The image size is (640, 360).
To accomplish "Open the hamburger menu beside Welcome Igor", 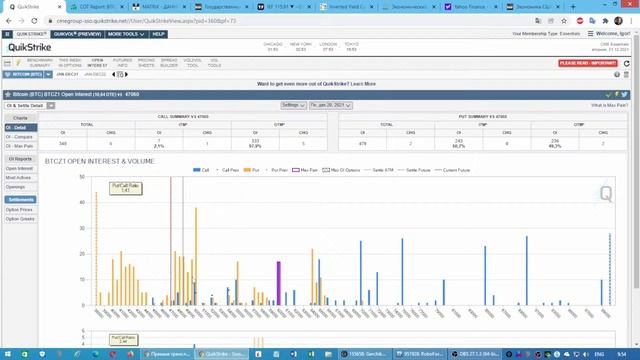I will pos(591,33).
